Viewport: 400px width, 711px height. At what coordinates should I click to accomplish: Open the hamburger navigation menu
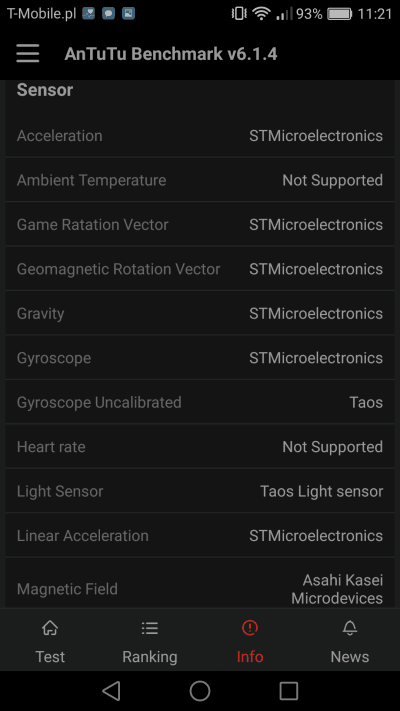28,54
